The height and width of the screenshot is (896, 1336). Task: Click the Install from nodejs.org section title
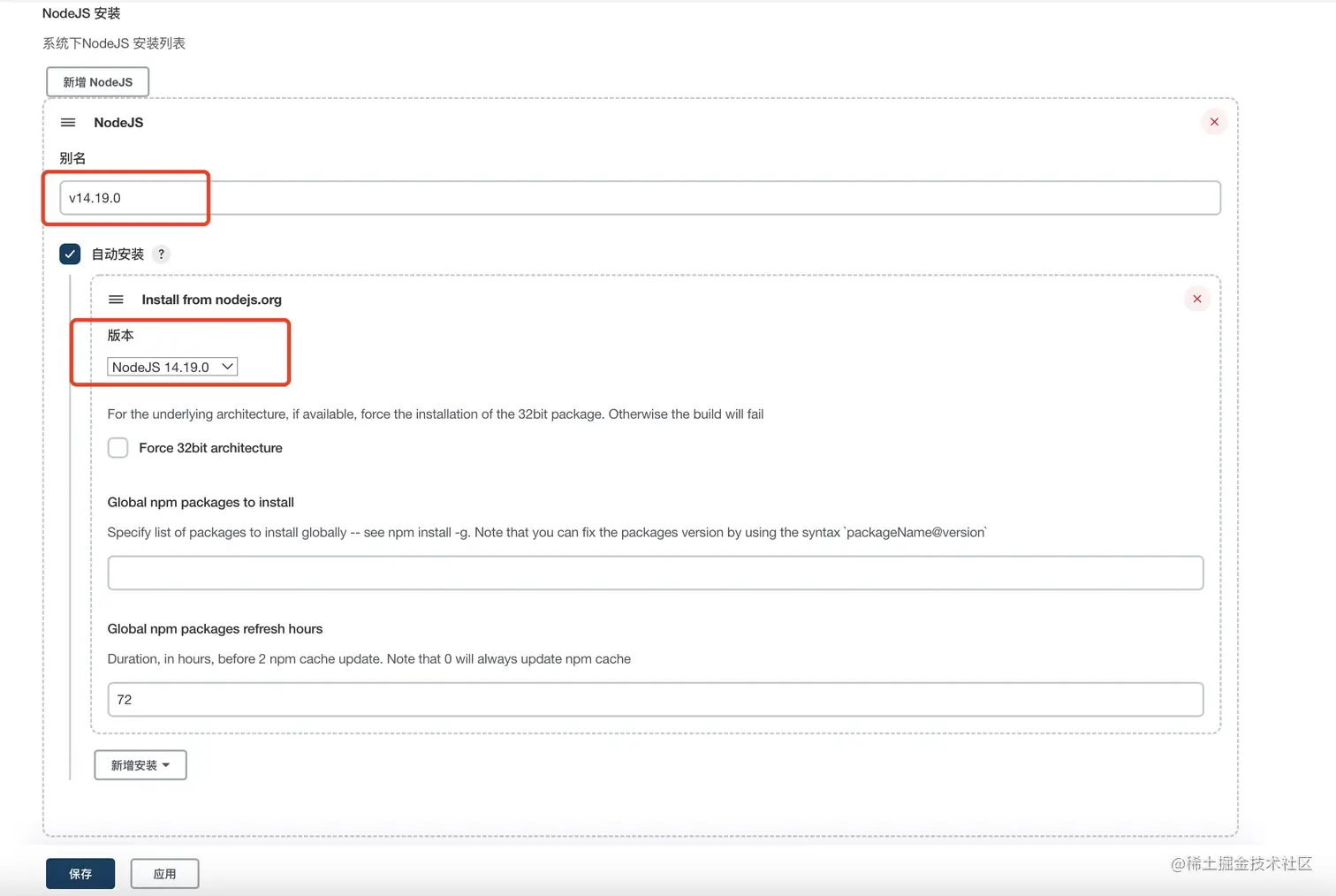[x=211, y=300]
